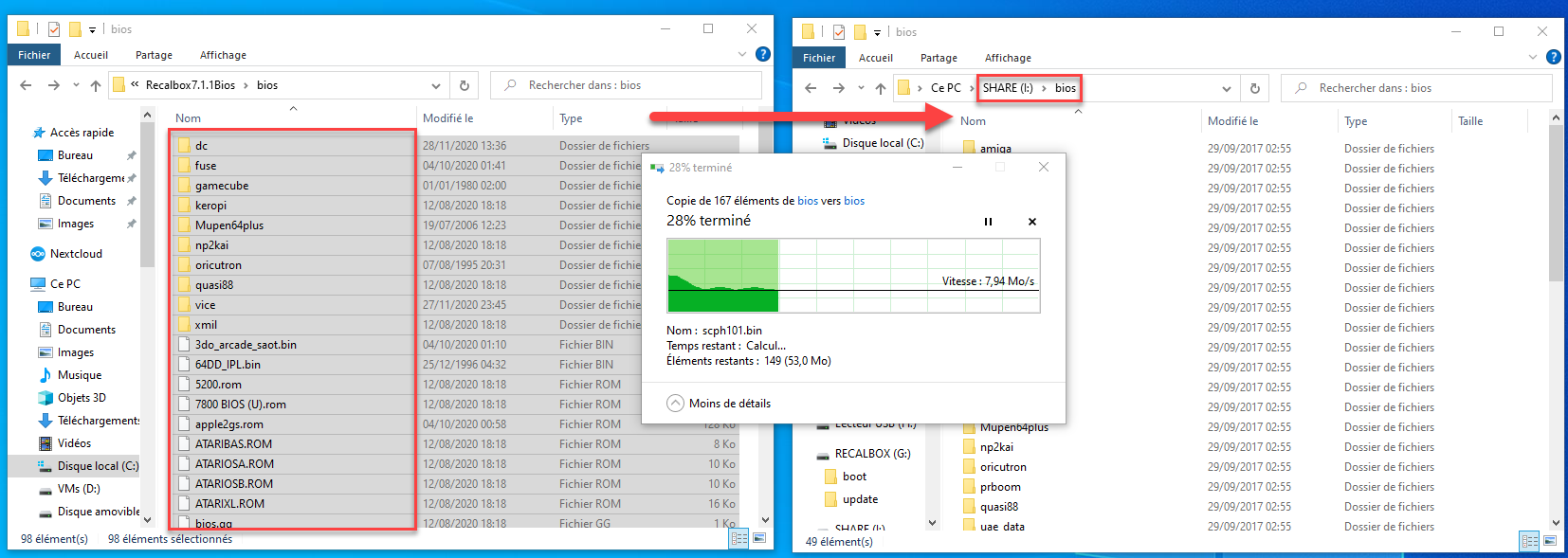
Task: Open Help icon in left window
Action: point(762,55)
